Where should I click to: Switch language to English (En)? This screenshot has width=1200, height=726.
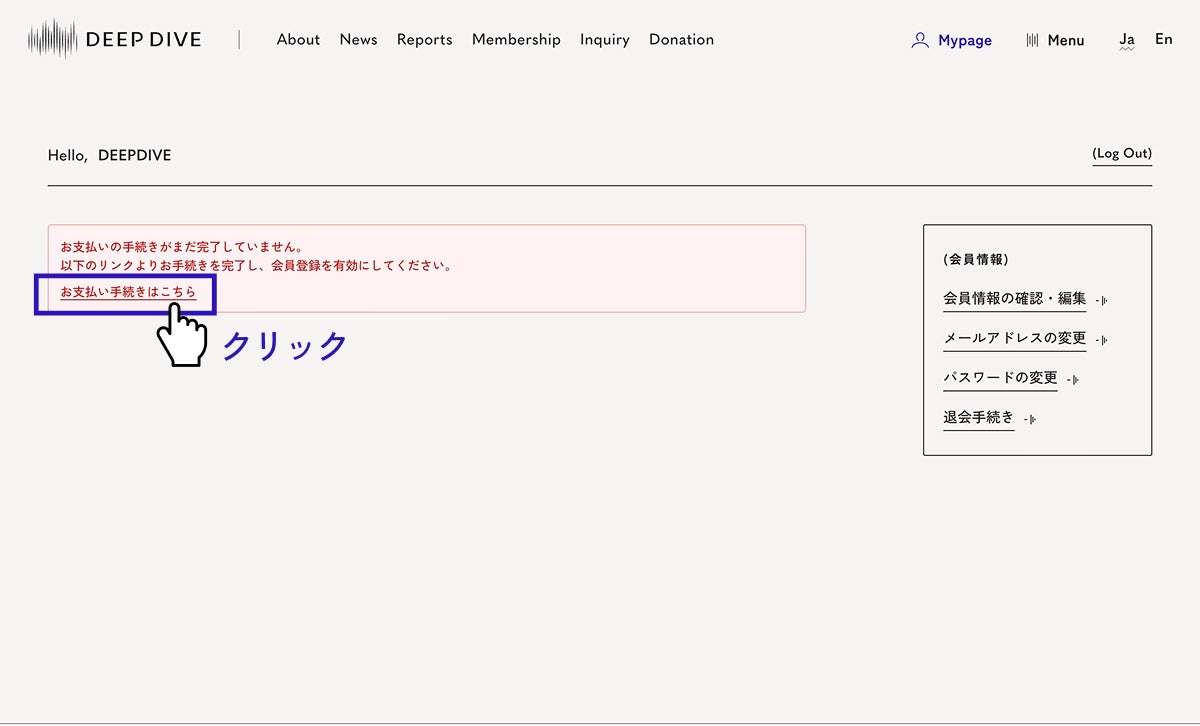click(1163, 39)
